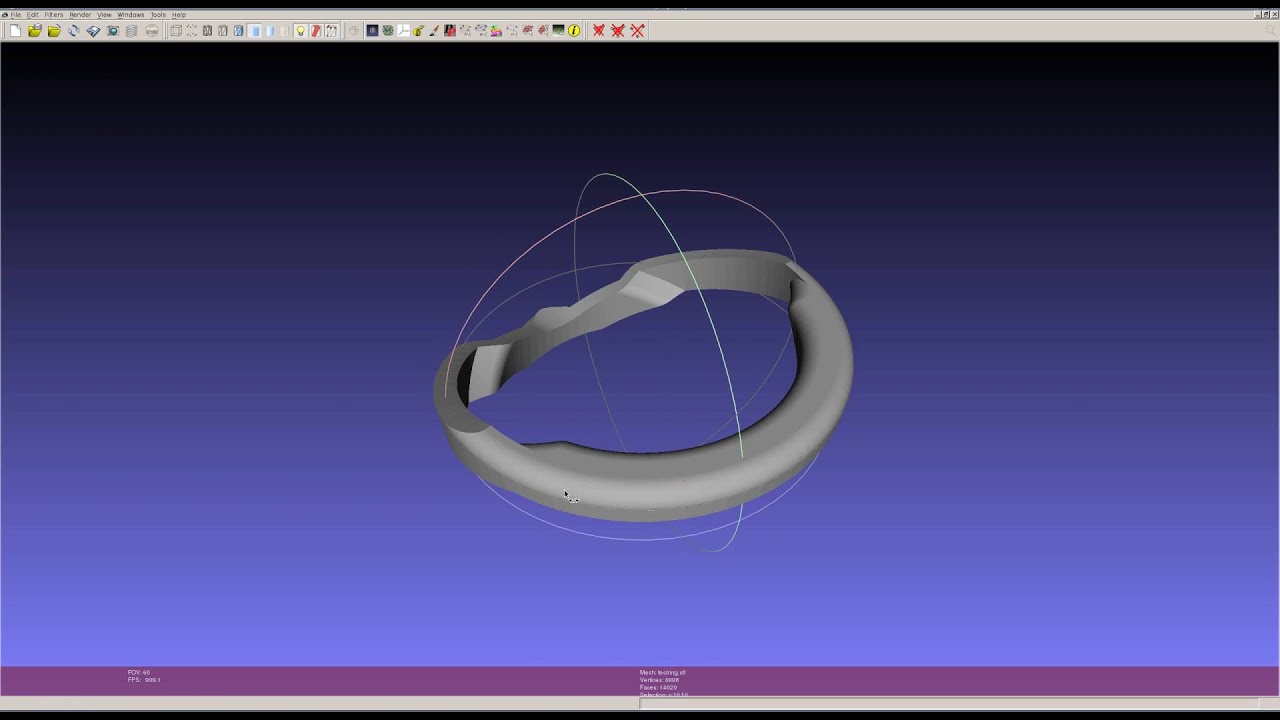The image size is (1280, 720).
Task: Click the raster view globe icon
Action: pos(152,31)
